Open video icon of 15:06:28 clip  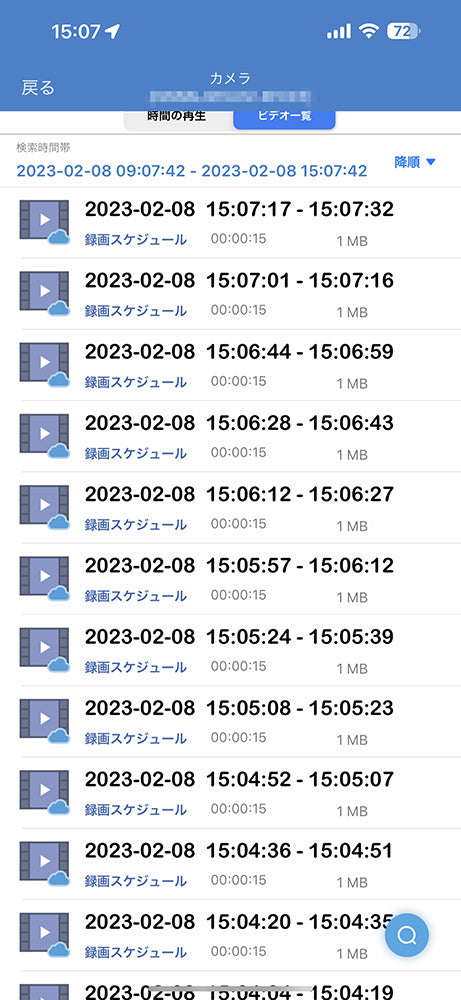[44, 436]
